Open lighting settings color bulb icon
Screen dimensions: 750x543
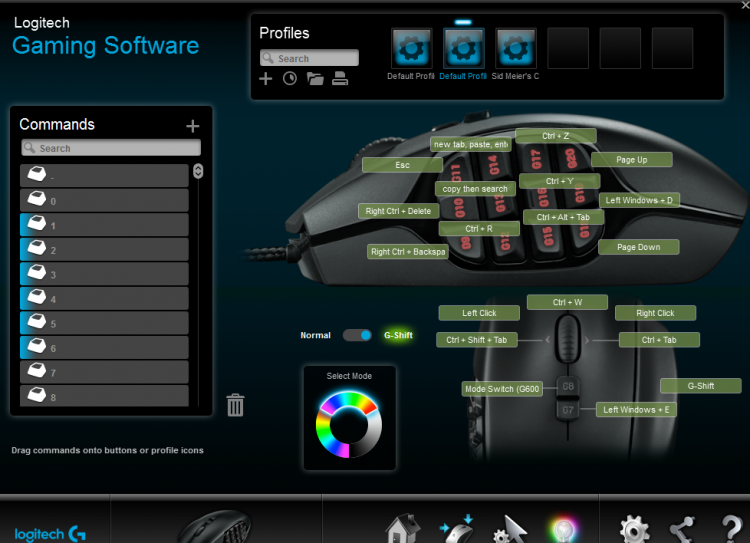(562, 529)
